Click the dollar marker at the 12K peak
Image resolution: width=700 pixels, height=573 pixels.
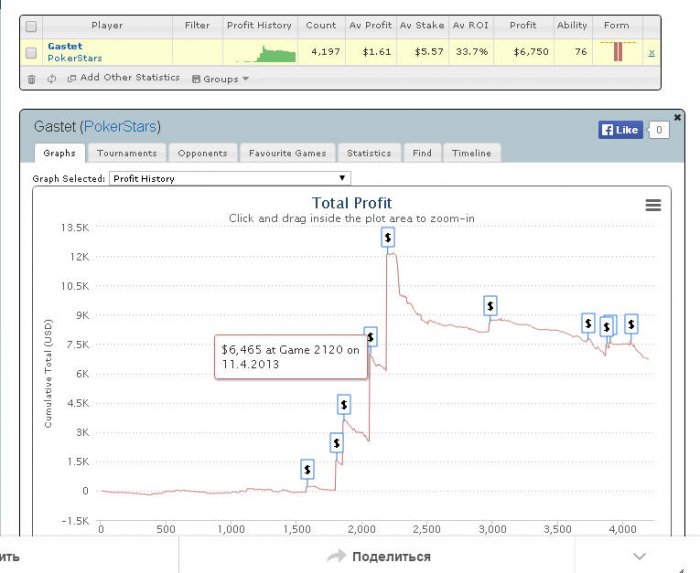pyautogui.click(x=388, y=237)
